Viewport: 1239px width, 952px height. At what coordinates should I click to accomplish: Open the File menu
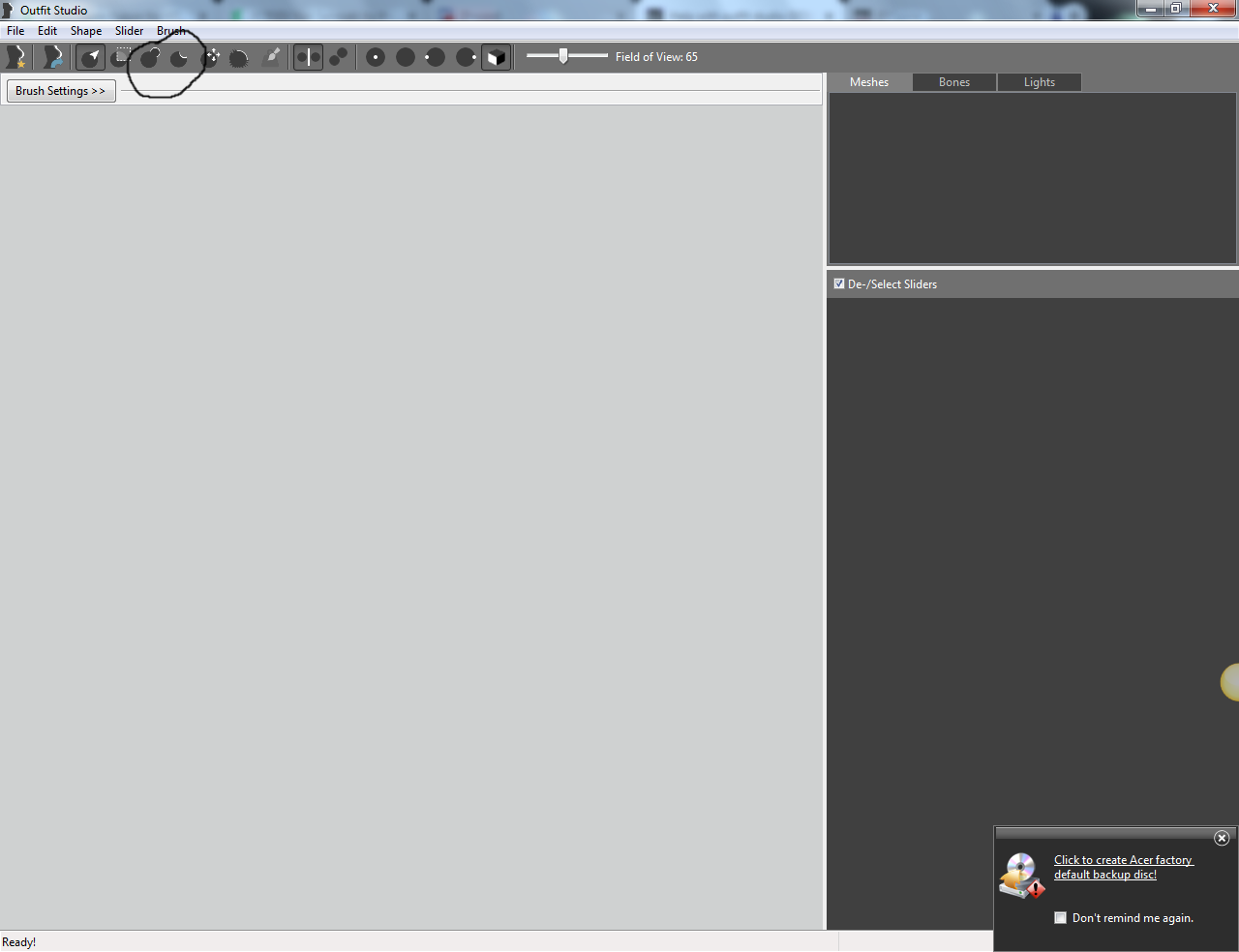pos(15,31)
